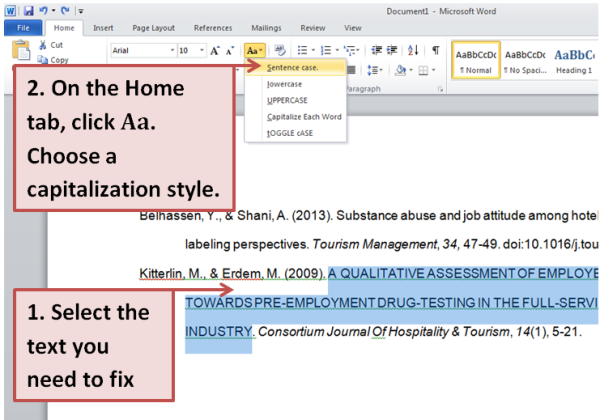
Task: Apply the No Spacing style
Action: pyautogui.click(x=525, y=60)
